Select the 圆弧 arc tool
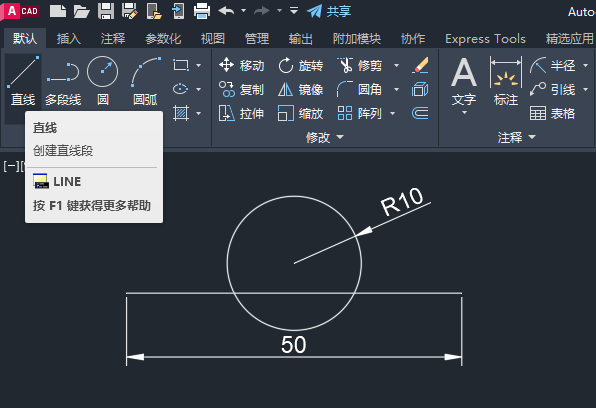The width and height of the screenshot is (596, 408). click(x=146, y=81)
